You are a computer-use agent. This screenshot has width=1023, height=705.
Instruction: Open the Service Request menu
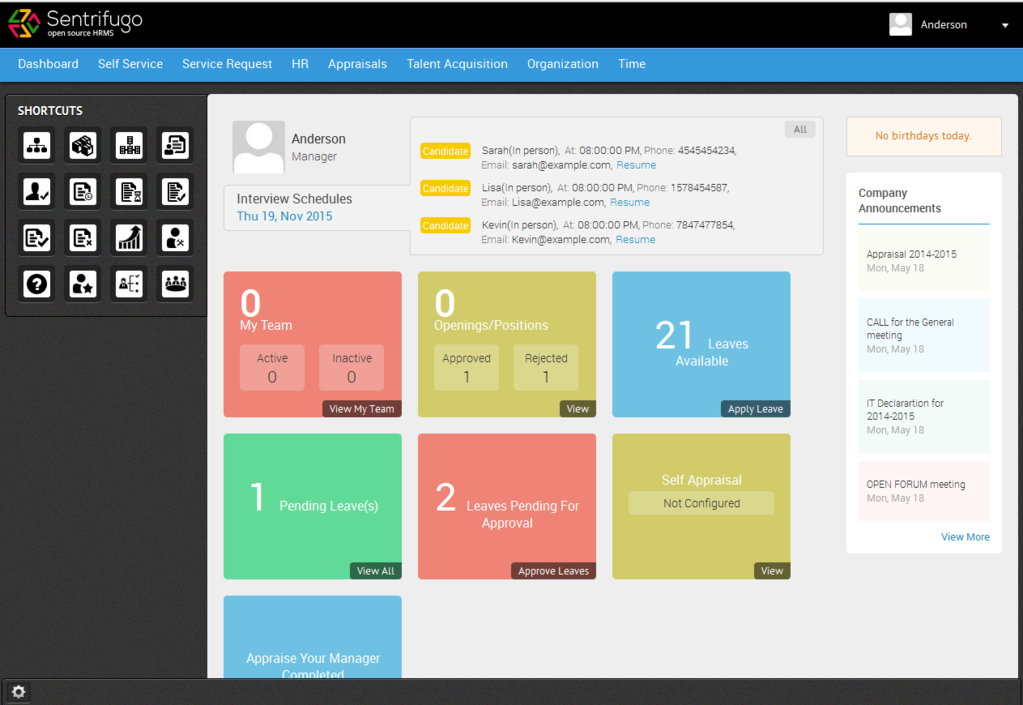tap(227, 64)
